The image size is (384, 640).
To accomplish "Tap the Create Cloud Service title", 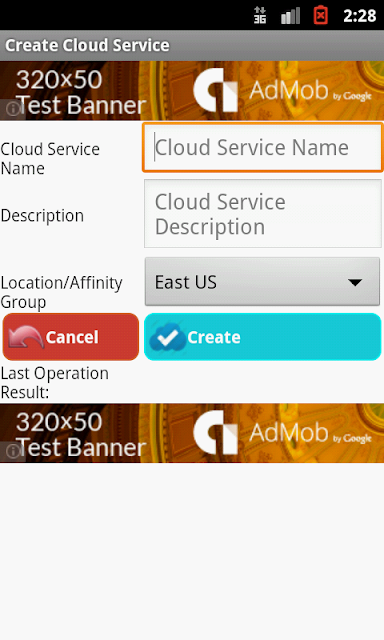I will pos(87,45).
